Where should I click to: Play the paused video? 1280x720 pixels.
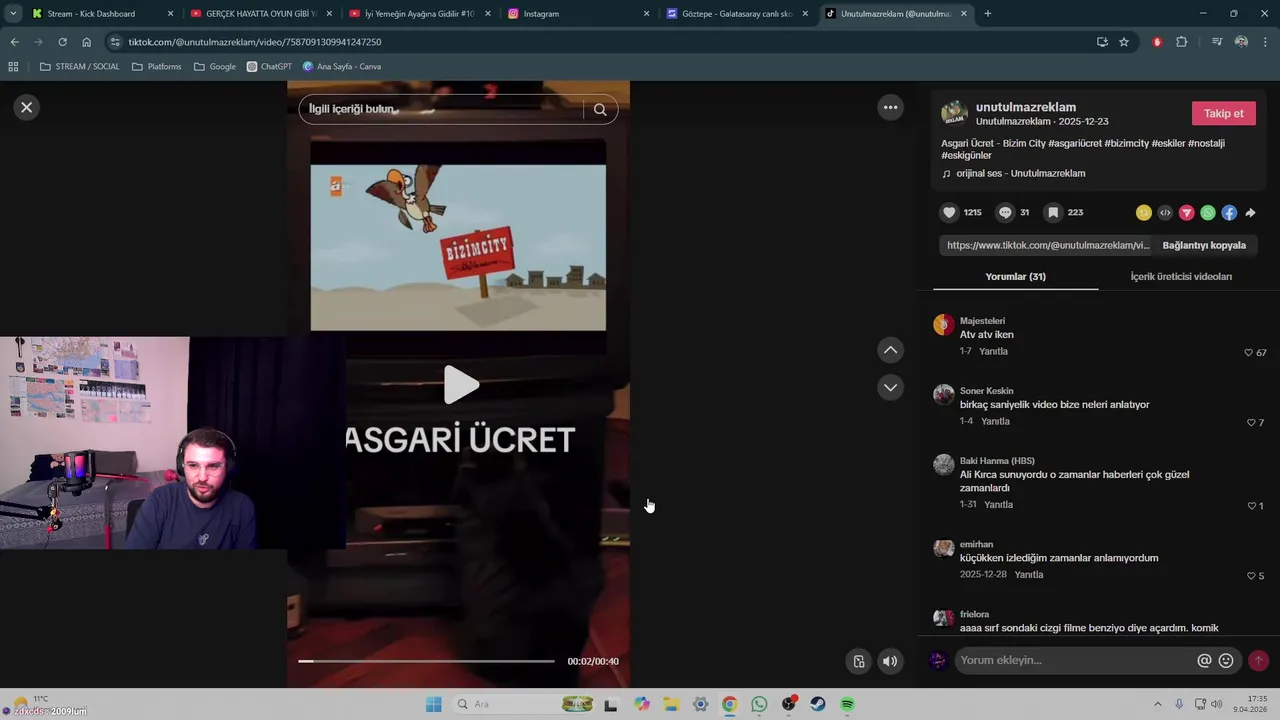(460, 385)
